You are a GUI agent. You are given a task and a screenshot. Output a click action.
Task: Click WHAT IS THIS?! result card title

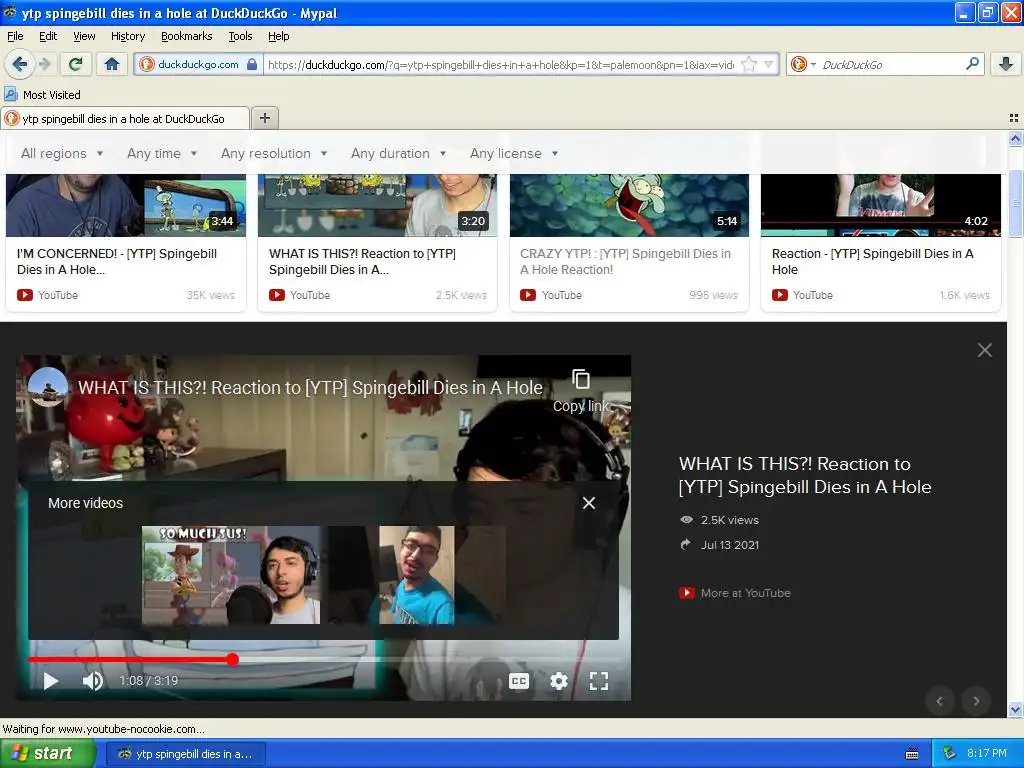(362, 261)
